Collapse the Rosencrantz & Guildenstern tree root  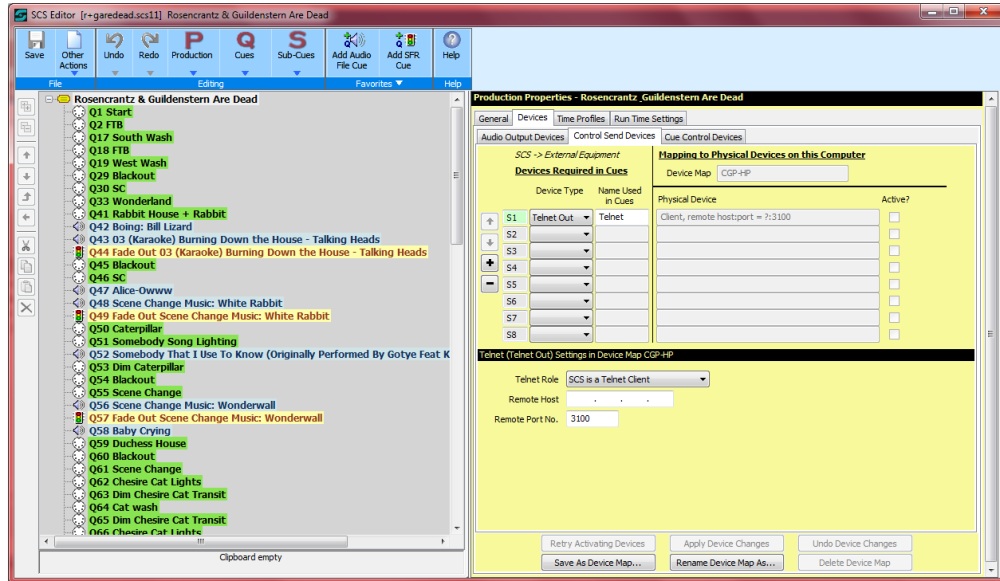coord(47,100)
